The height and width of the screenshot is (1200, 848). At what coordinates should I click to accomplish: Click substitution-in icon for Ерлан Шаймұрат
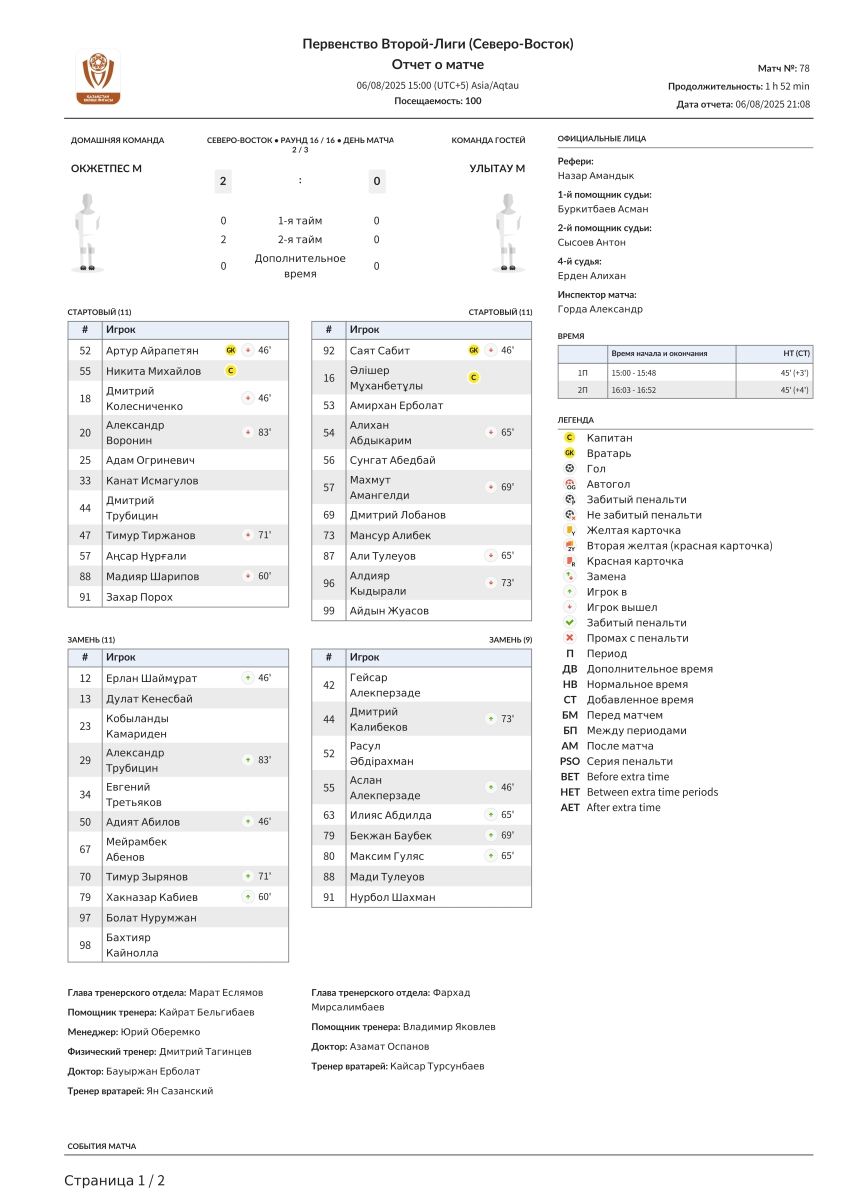pos(248,678)
